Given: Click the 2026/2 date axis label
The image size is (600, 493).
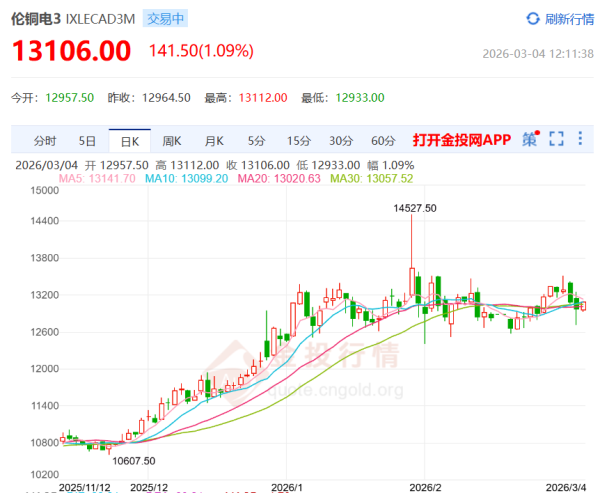Looking at the screenshot, I should tap(426, 488).
